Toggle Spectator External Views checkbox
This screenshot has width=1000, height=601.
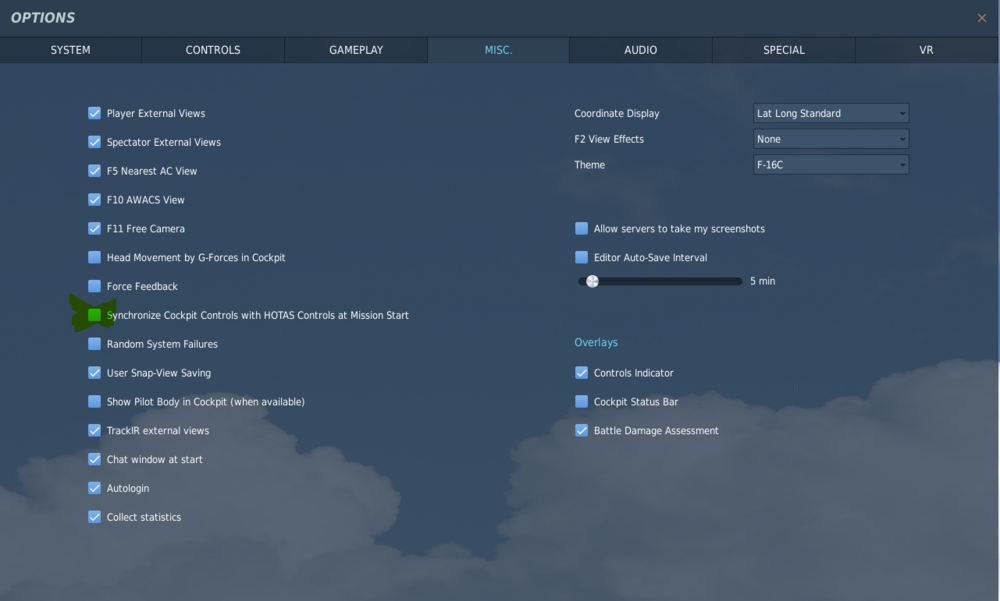click(x=94, y=142)
